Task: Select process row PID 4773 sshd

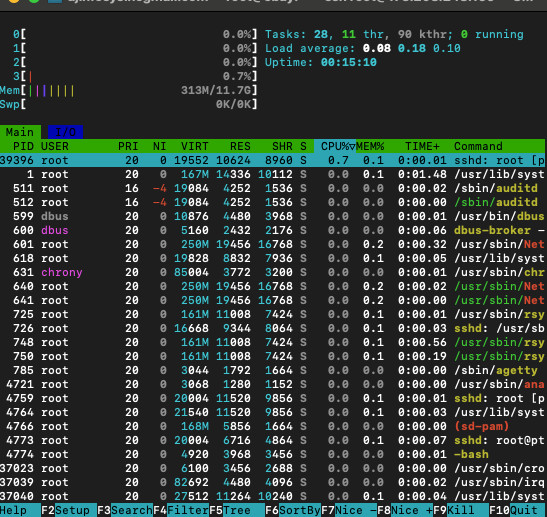Action: coord(272,440)
